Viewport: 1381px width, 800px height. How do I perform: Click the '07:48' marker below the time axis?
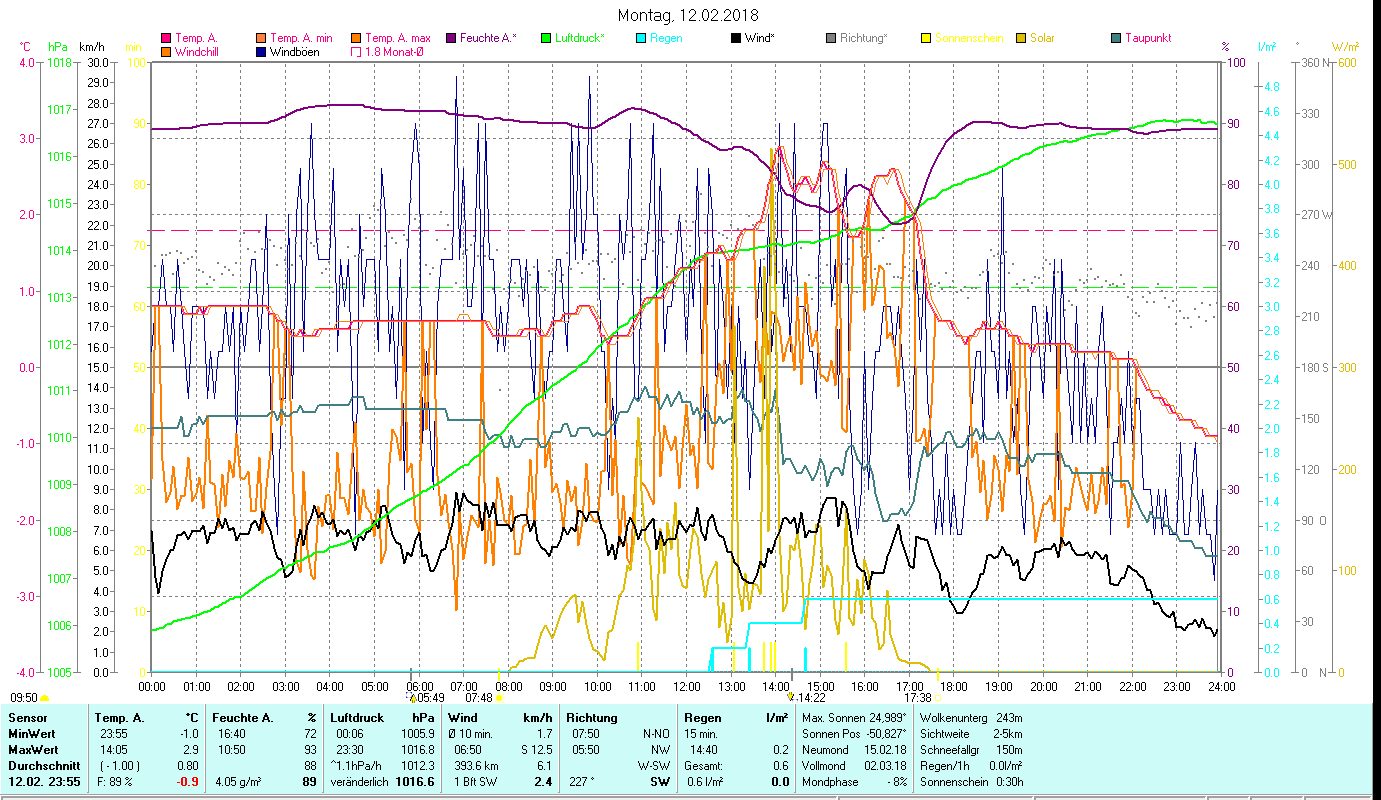tap(479, 697)
